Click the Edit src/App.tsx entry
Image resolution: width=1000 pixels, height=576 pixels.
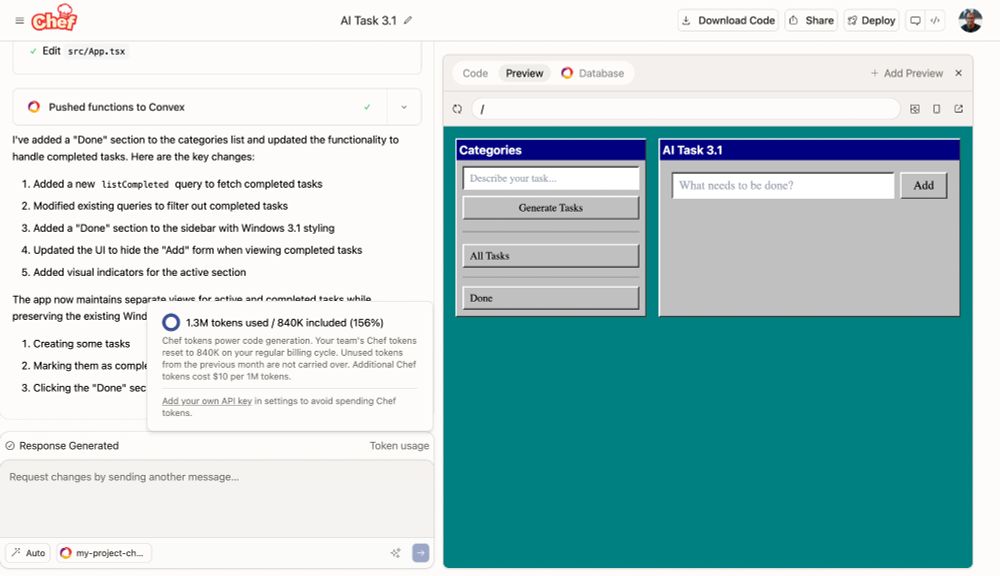point(78,51)
